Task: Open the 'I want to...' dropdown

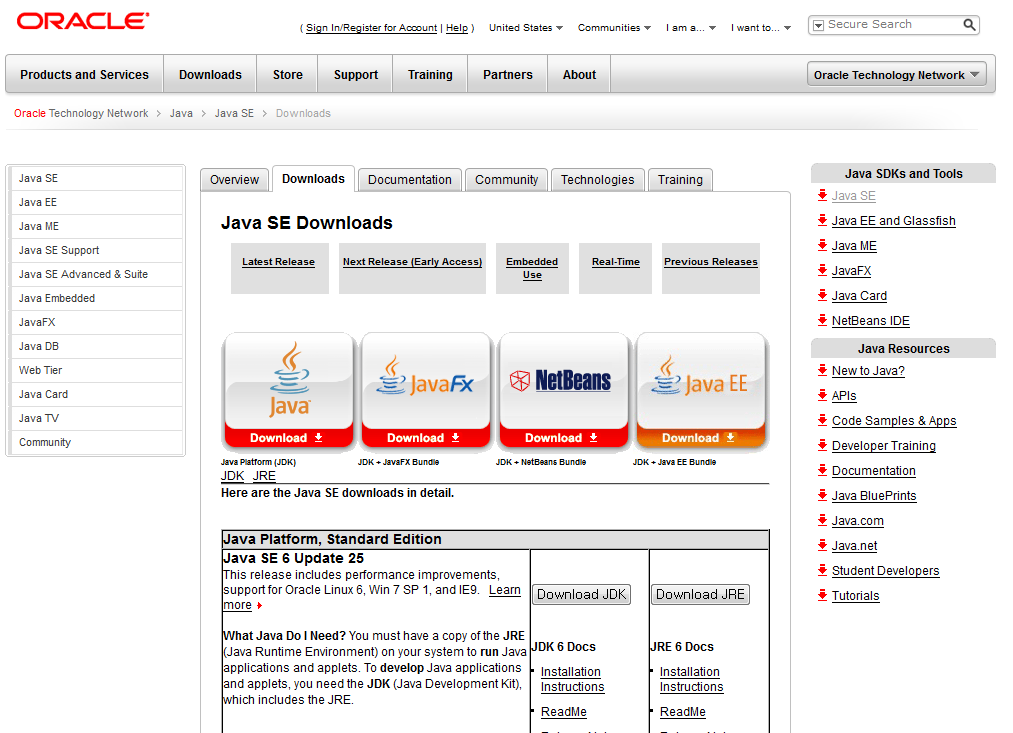Action: click(x=760, y=28)
